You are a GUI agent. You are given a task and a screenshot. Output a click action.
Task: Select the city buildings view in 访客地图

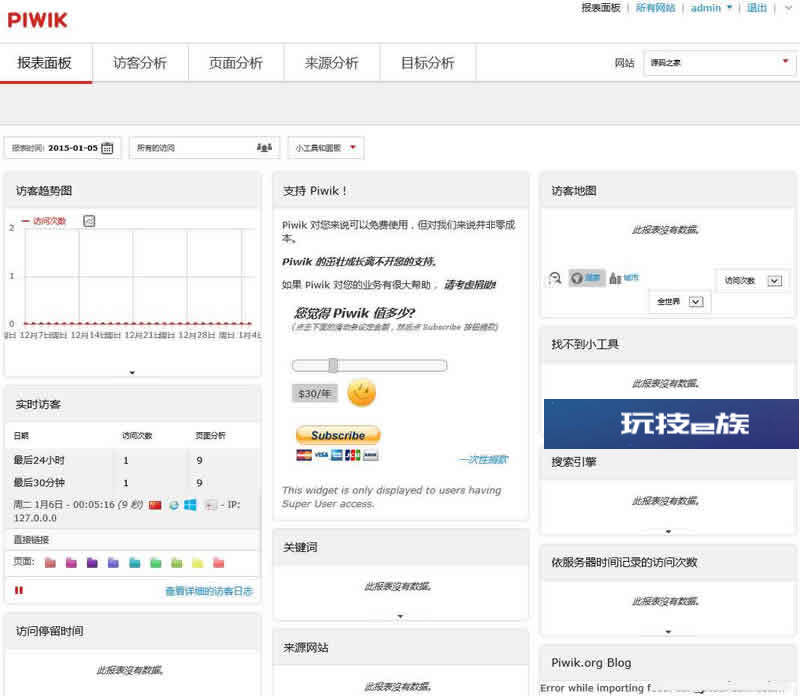[623, 278]
